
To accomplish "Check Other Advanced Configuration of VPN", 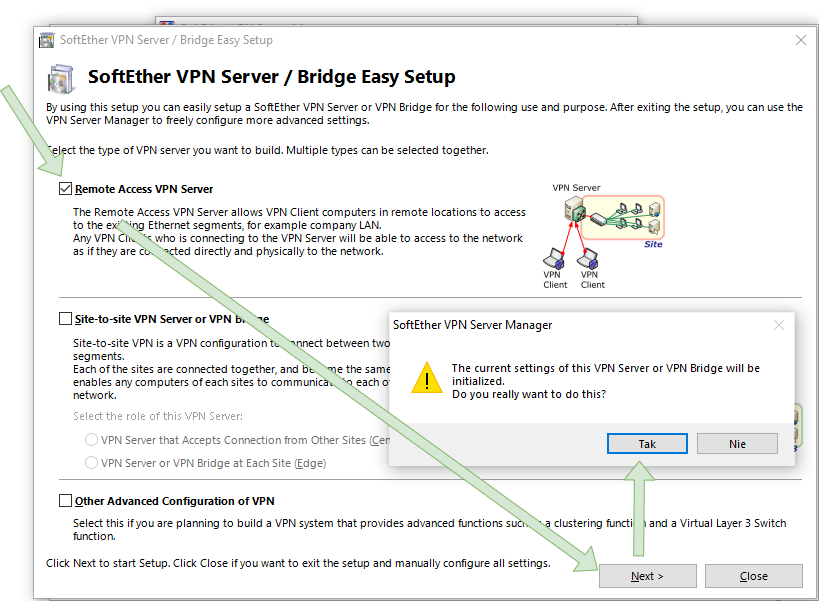I will tap(65, 500).
